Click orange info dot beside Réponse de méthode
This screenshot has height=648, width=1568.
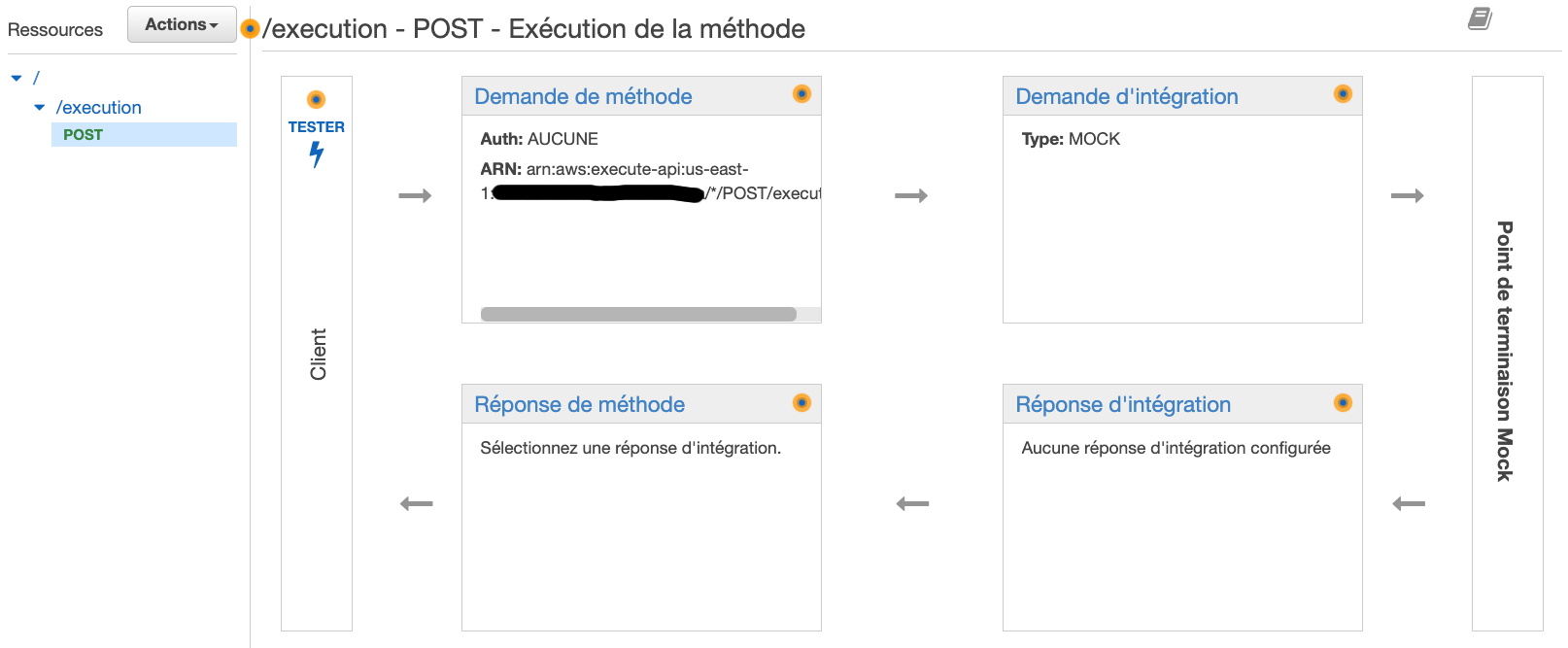point(801,402)
